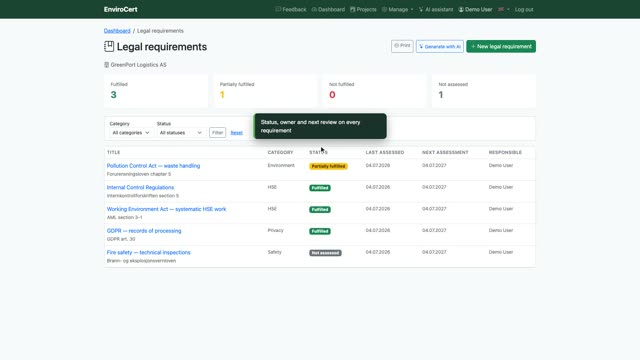Screen dimensions: 640x360
Task: Open the Feedback menu item
Action: pyautogui.click(x=291, y=9)
